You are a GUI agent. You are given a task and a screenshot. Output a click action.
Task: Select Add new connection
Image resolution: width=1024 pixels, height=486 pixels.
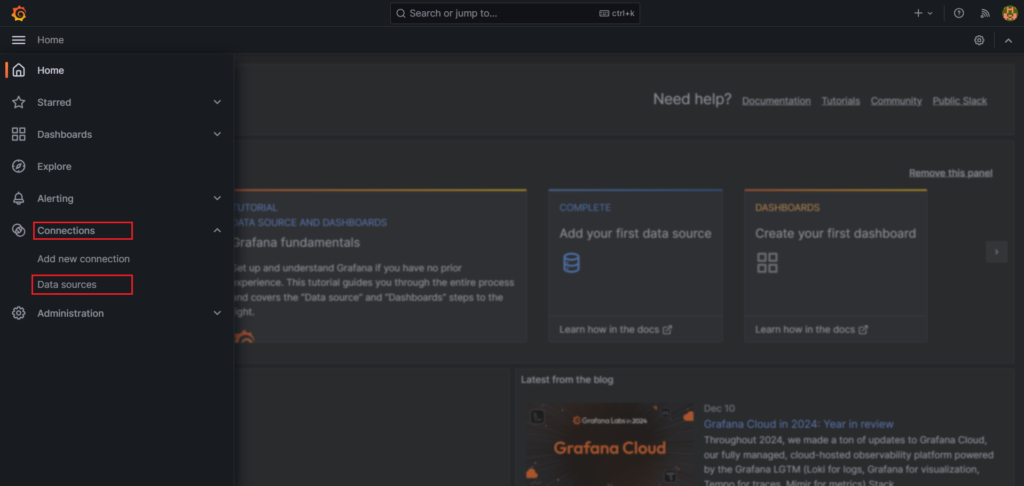(84, 259)
